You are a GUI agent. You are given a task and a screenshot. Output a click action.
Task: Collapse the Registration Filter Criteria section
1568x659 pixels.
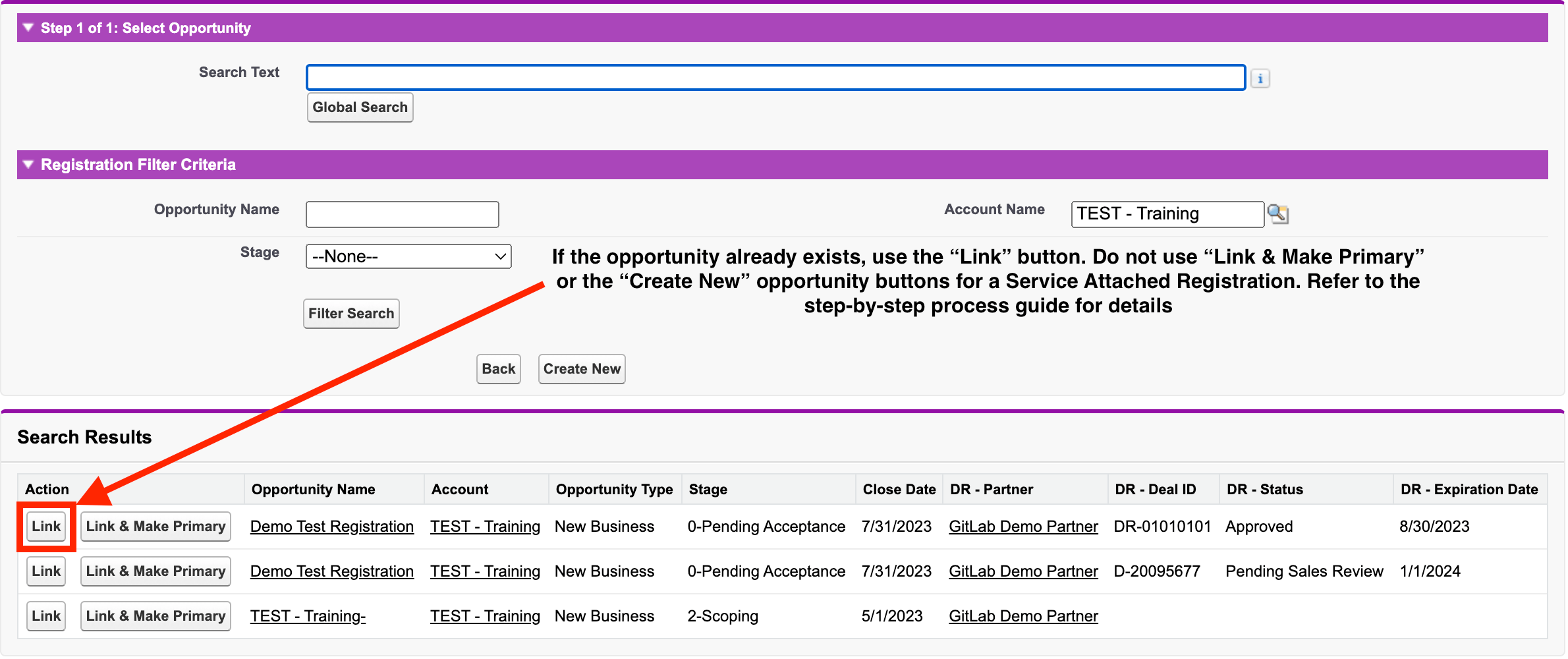click(28, 164)
